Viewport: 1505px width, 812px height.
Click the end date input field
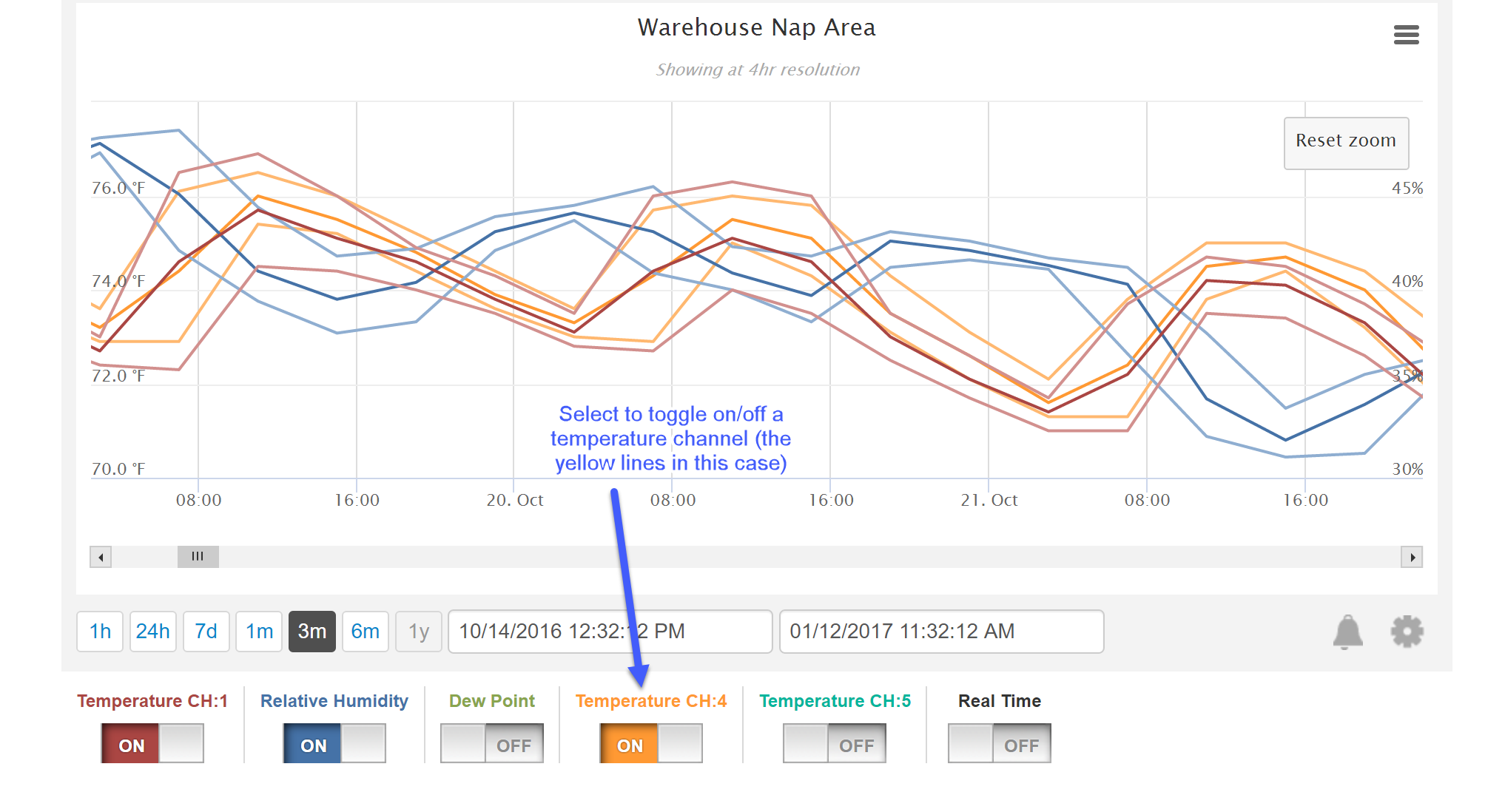point(941,632)
